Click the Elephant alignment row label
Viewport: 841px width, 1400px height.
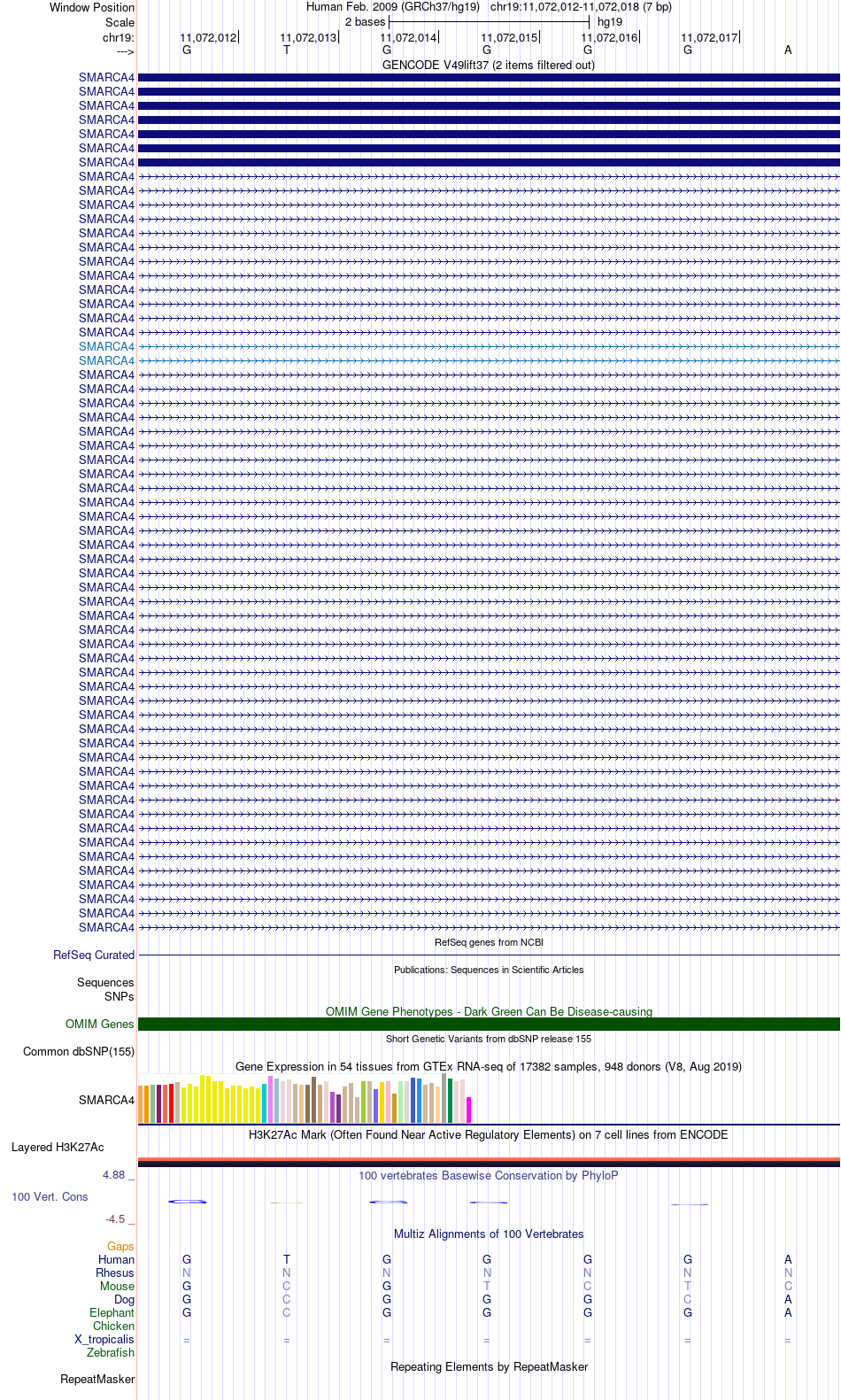tap(112, 1313)
